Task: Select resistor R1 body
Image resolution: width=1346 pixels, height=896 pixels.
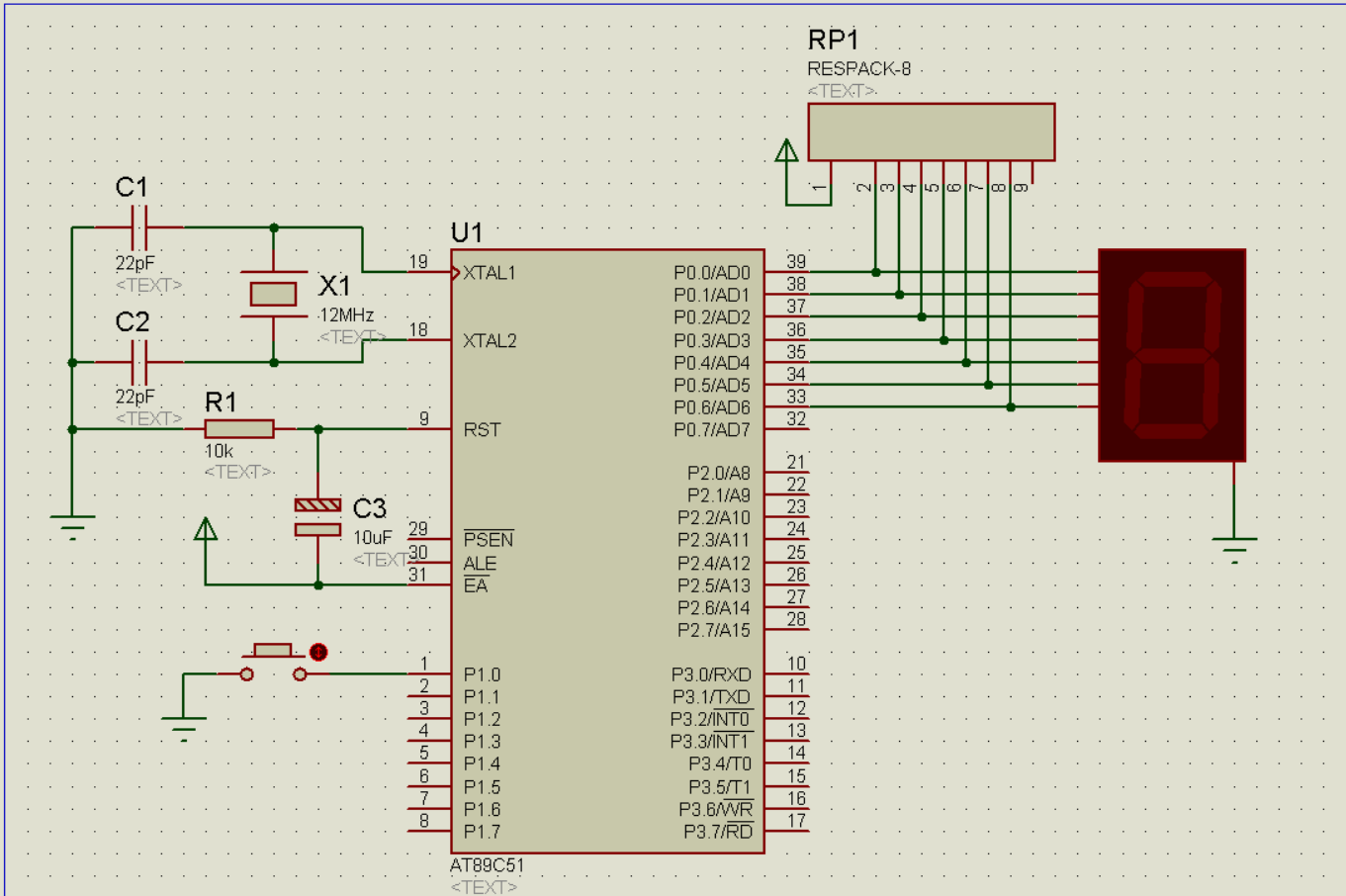Action: pyautogui.click(x=239, y=429)
